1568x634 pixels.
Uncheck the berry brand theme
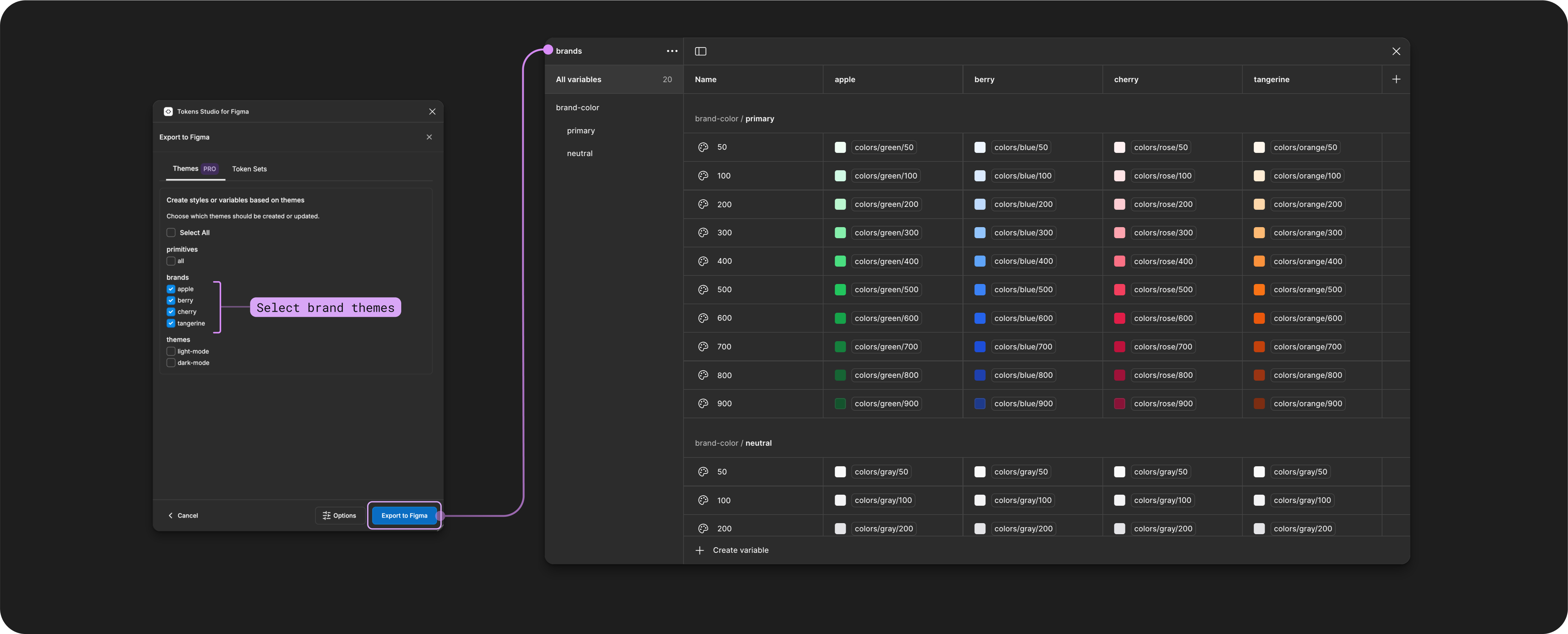click(x=171, y=300)
